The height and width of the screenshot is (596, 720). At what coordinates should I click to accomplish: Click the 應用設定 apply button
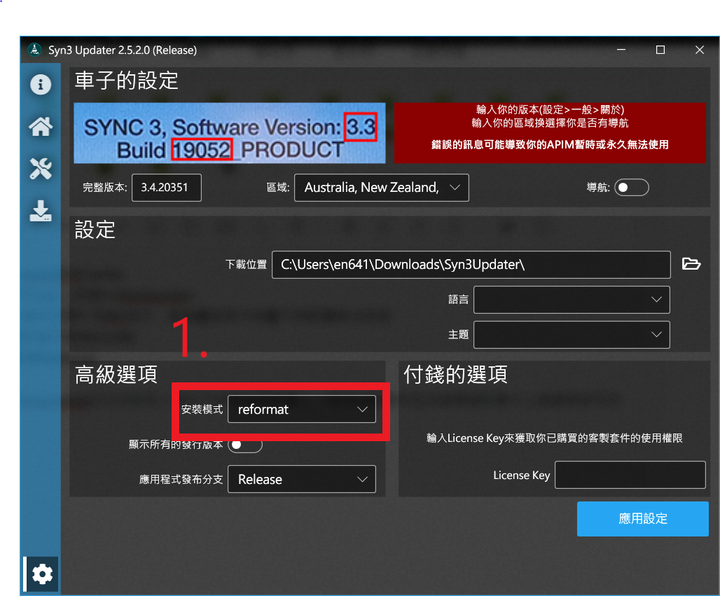642,519
